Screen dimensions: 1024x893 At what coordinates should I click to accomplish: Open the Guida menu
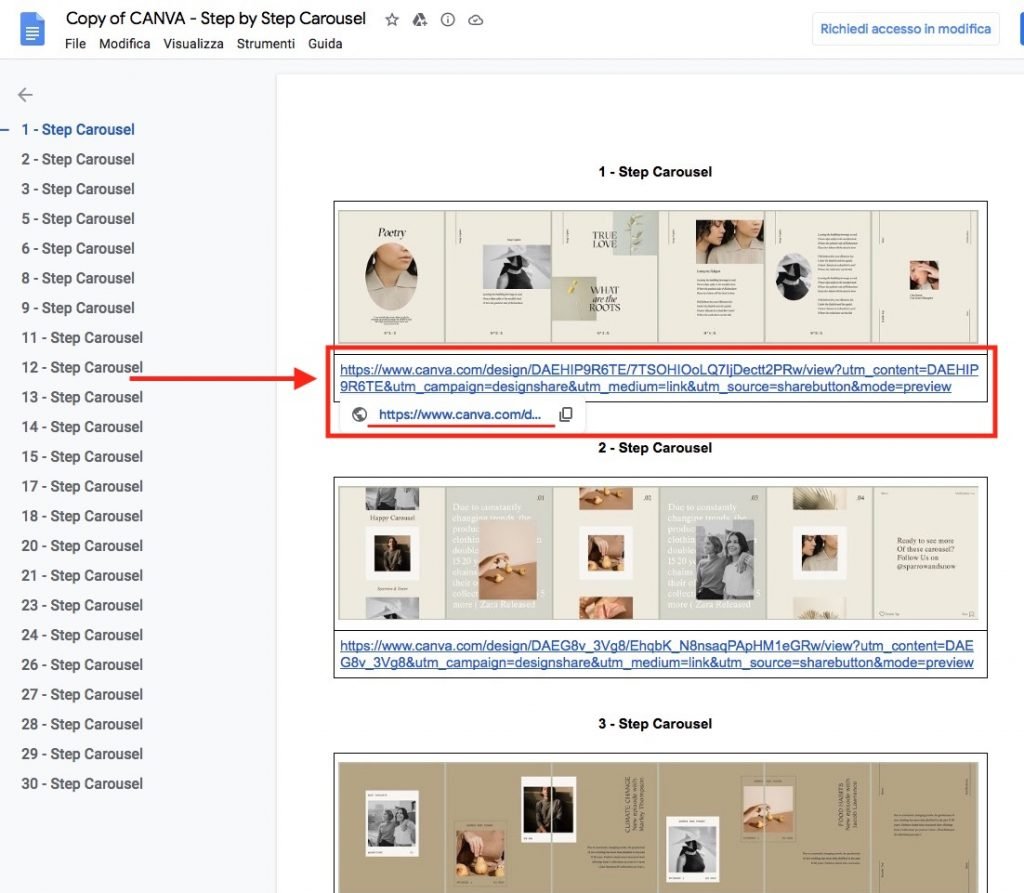(325, 44)
